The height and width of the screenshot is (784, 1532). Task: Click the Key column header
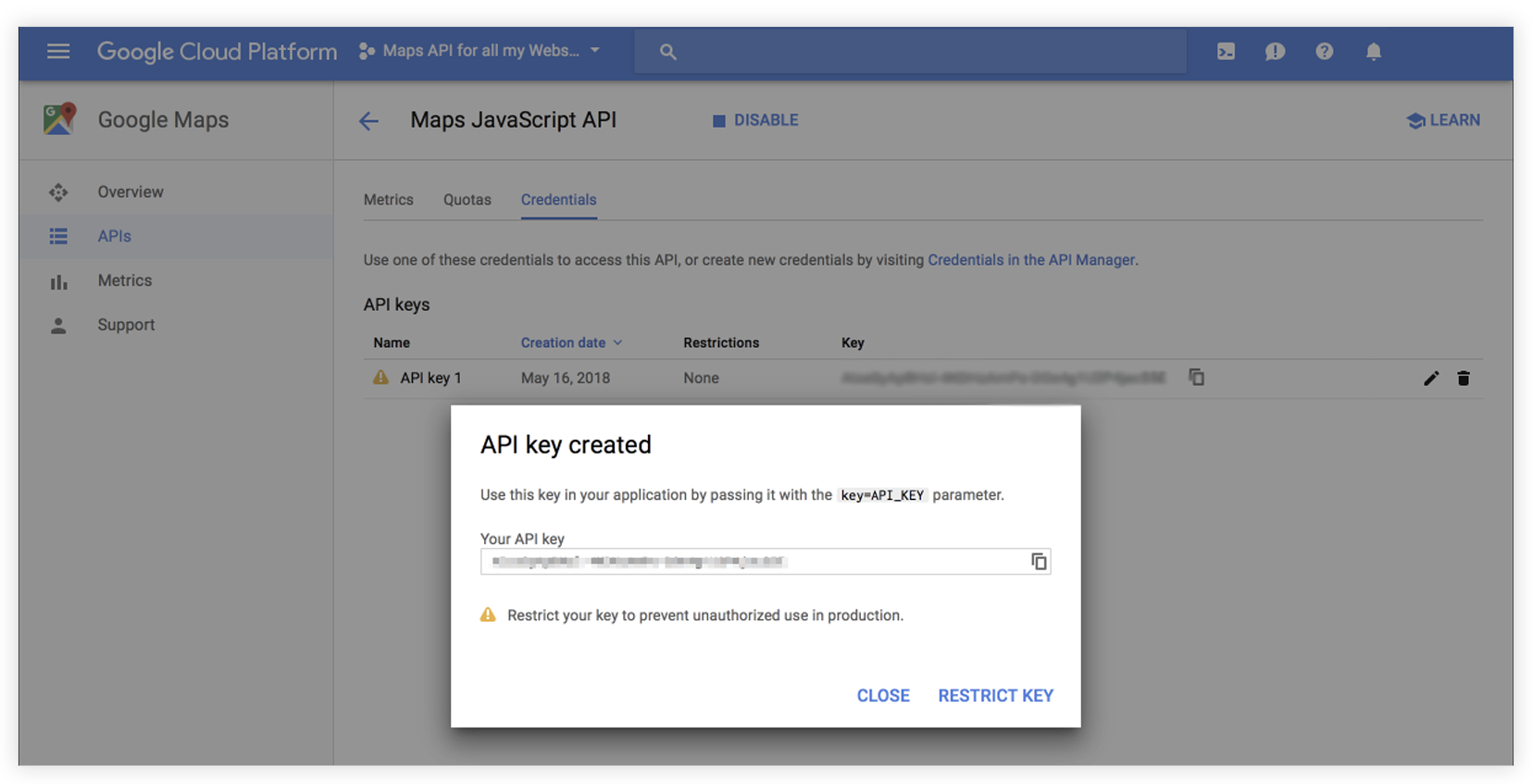click(x=853, y=342)
